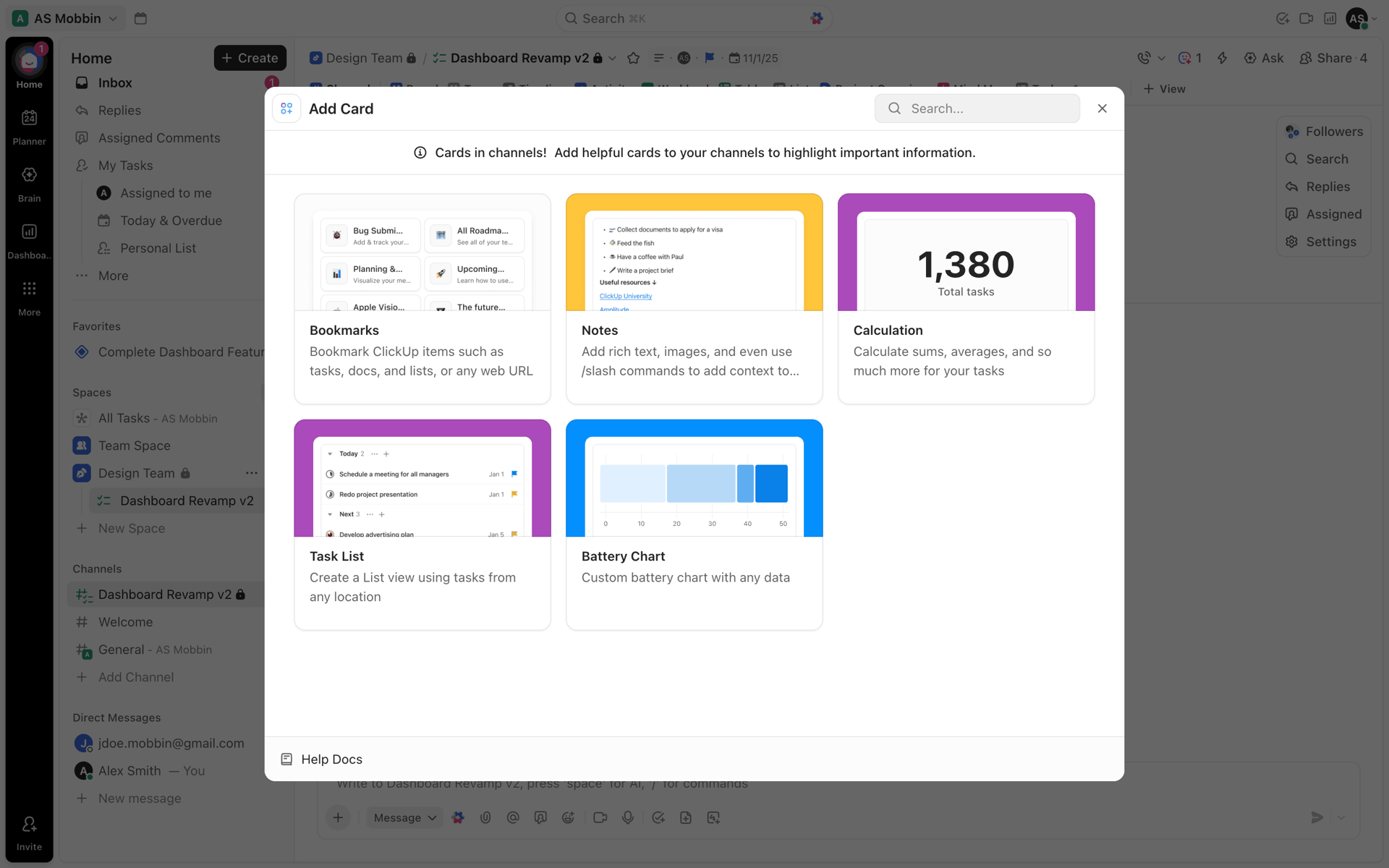Click the microphone voice clip icon
Screen dimensions: 1389x868
coord(628,817)
